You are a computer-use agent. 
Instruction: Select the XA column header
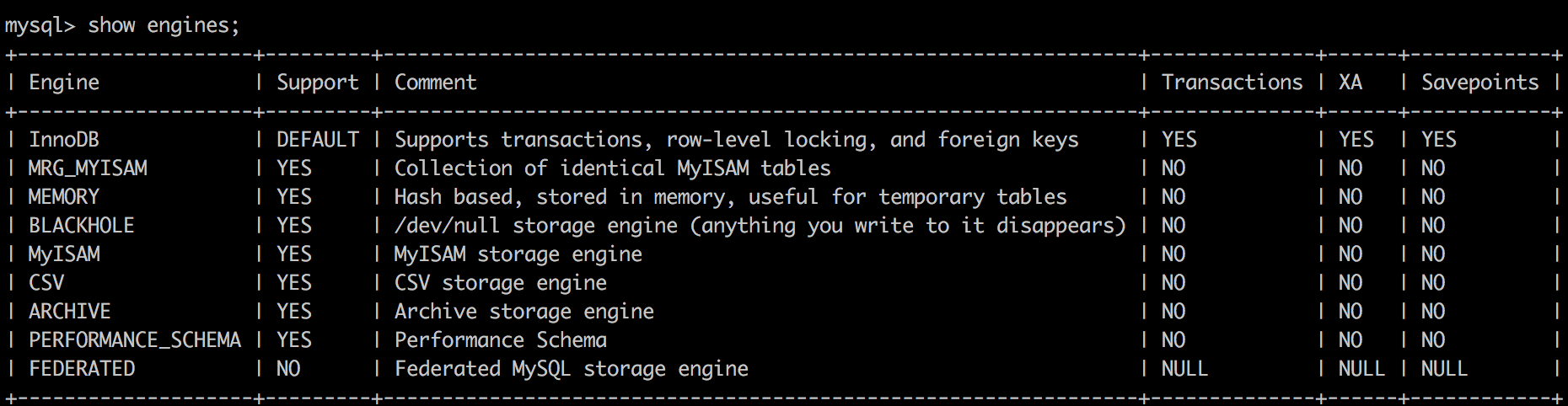point(1351,83)
